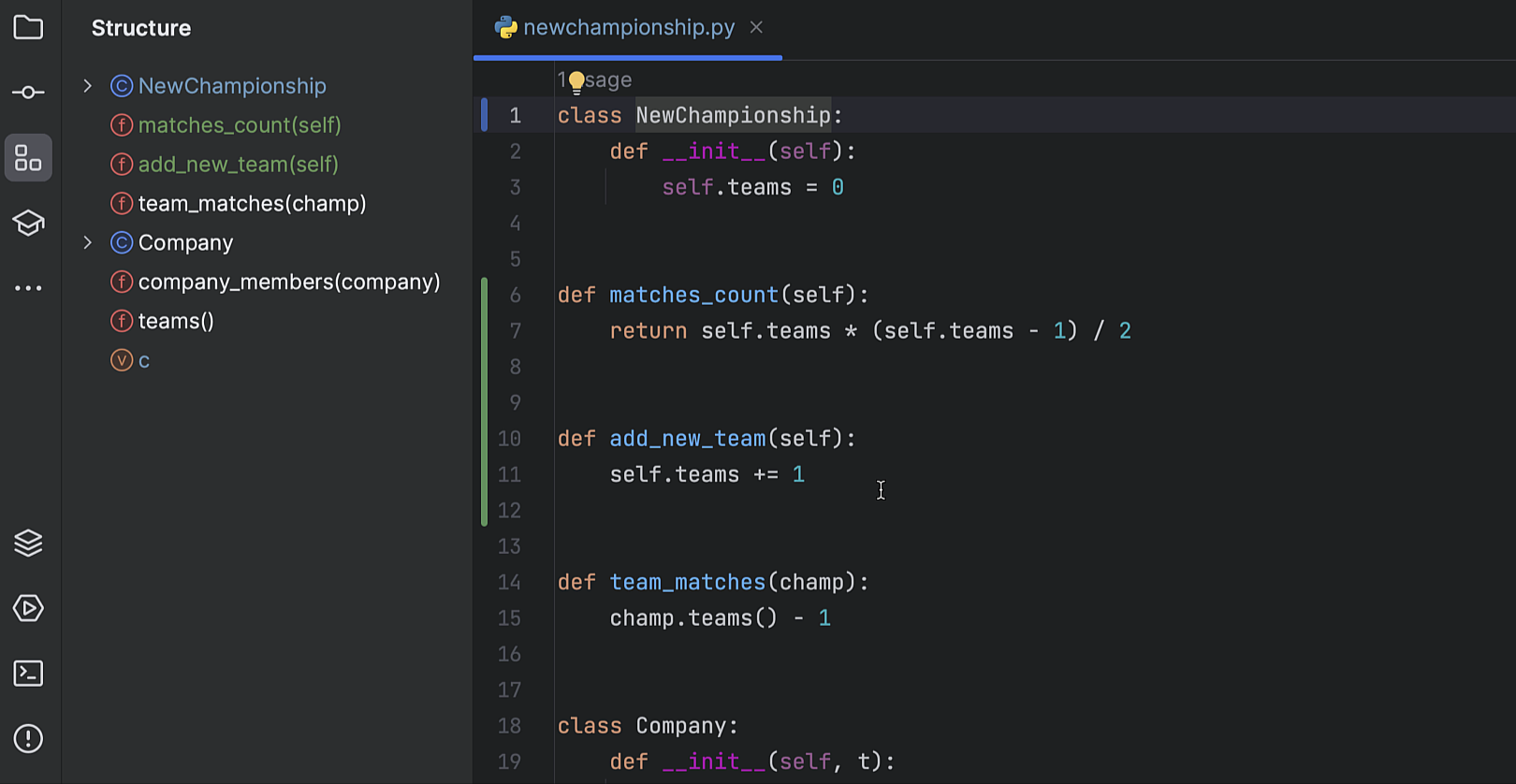This screenshot has width=1516, height=784.
Task: Click the lightbulb quick-fix icon
Action: pos(576,82)
